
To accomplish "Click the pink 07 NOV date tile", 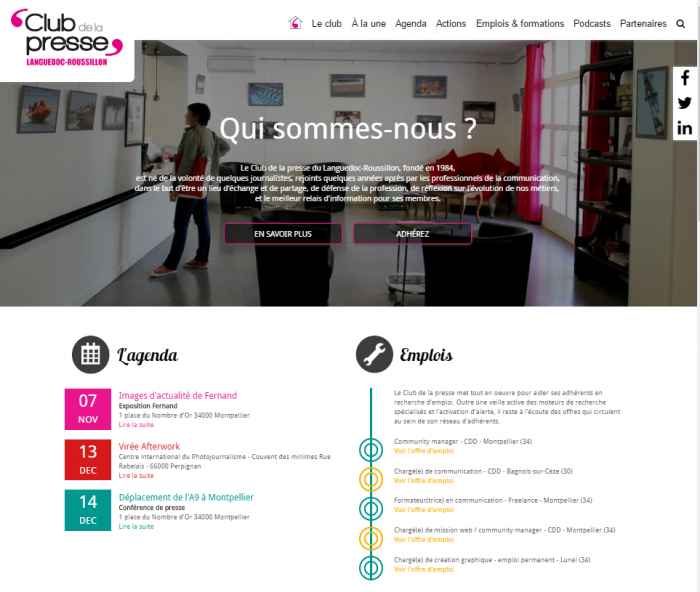I will 88,409.
